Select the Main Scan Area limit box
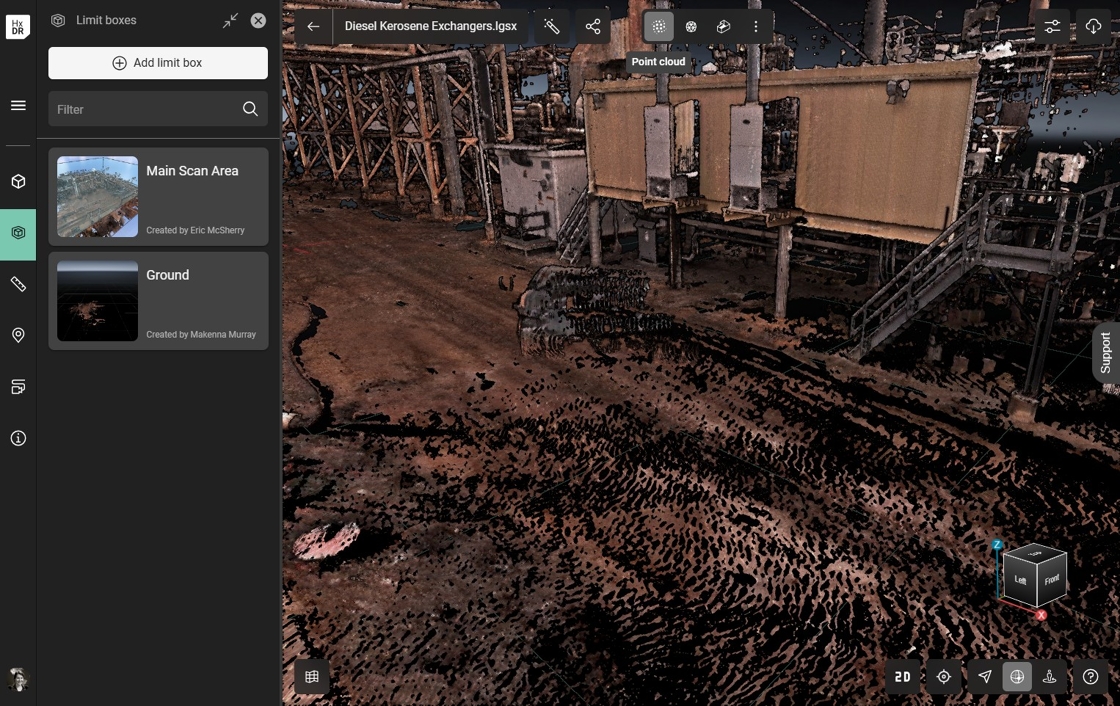The image size is (1120, 706). tap(158, 197)
